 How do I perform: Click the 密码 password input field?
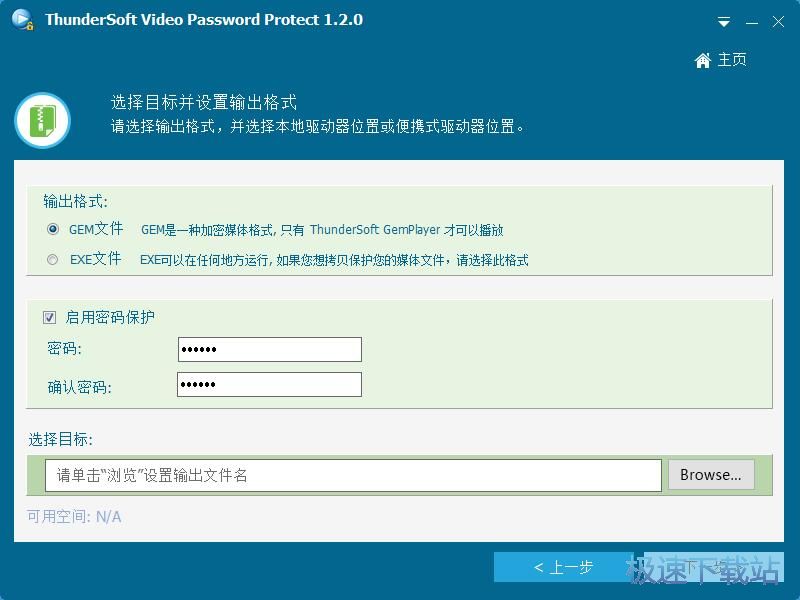(269, 349)
